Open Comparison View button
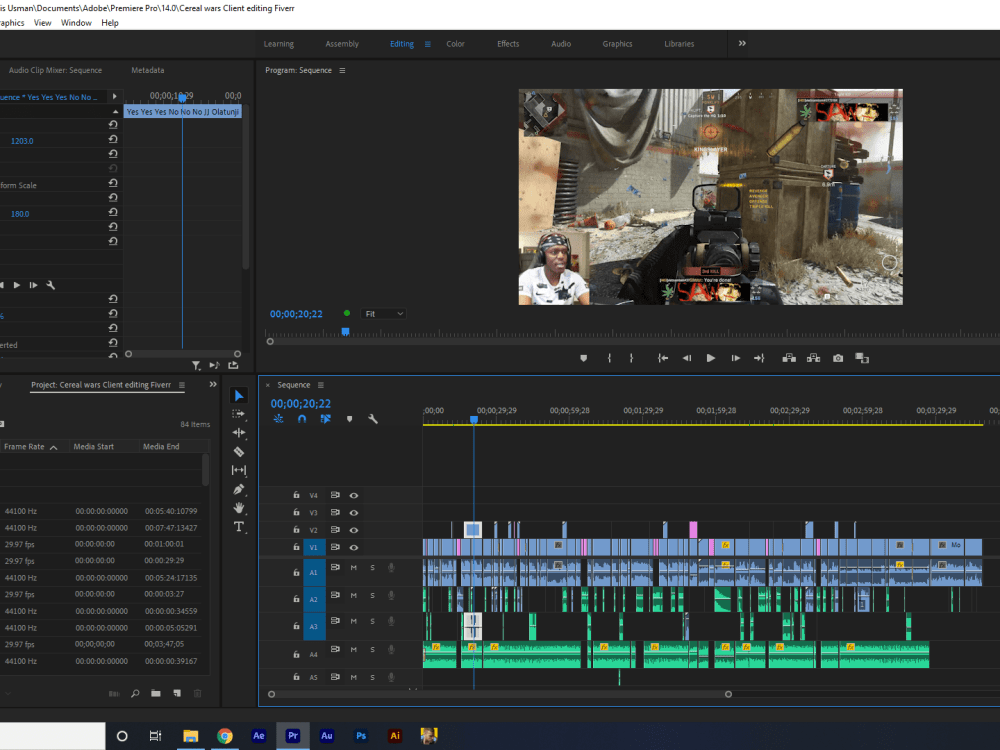 coord(862,358)
